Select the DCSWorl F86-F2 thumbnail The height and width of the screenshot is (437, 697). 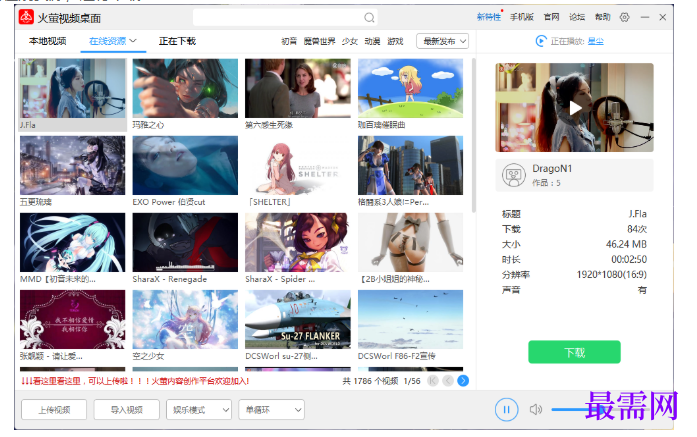point(410,319)
